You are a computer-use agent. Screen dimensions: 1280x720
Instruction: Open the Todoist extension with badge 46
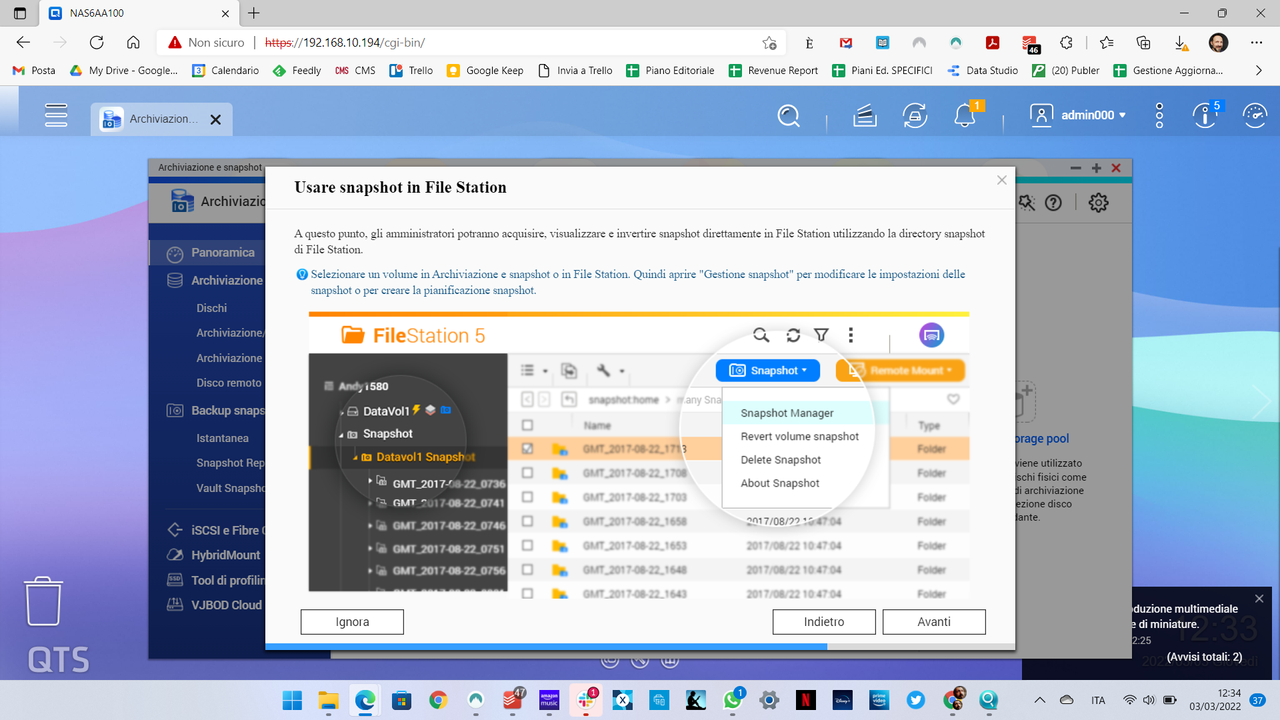tap(1030, 43)
